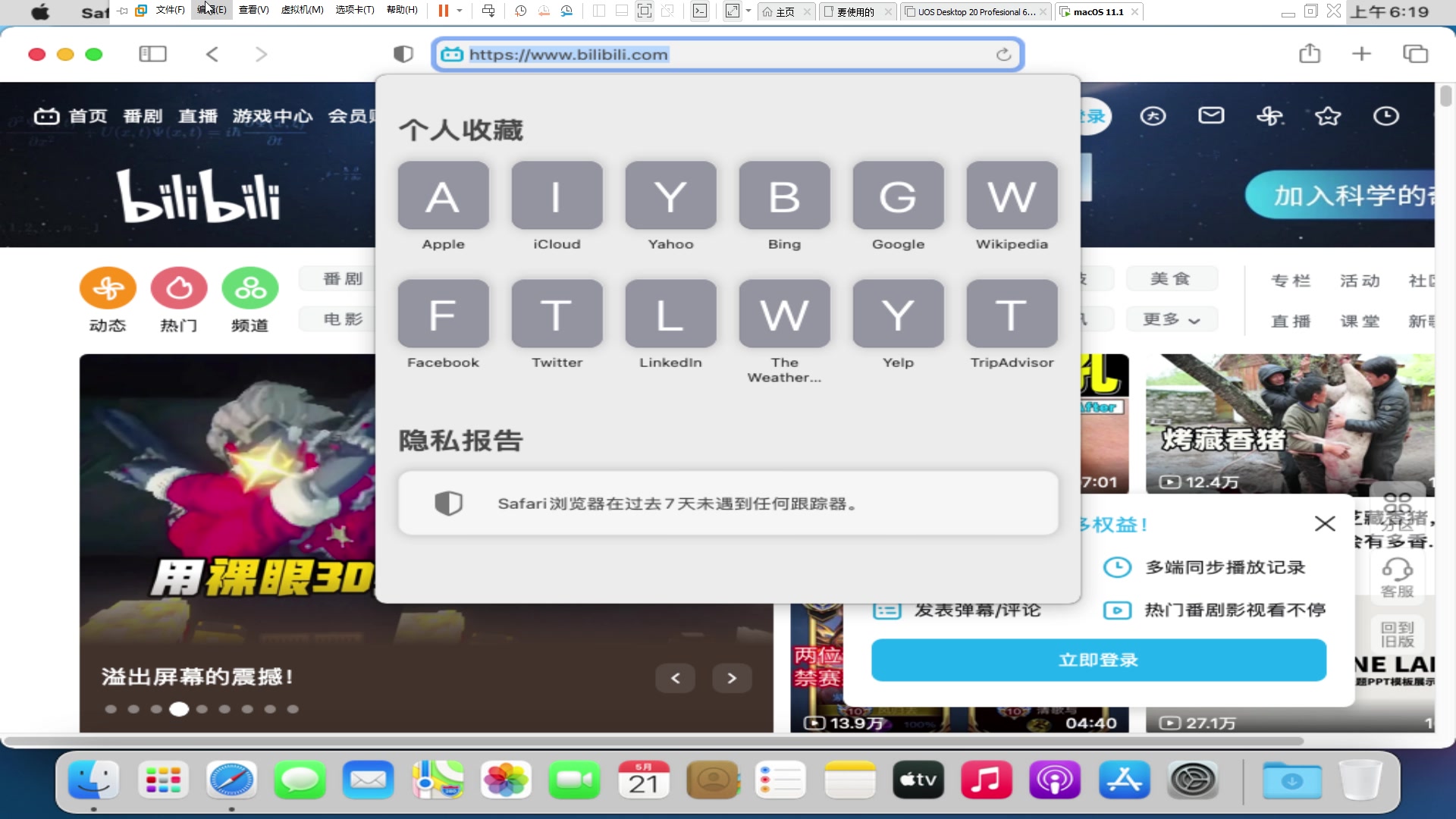Go to next carousel slide
The height and width of the screenshot is (819, 1456).
click(x=732, y=678)
